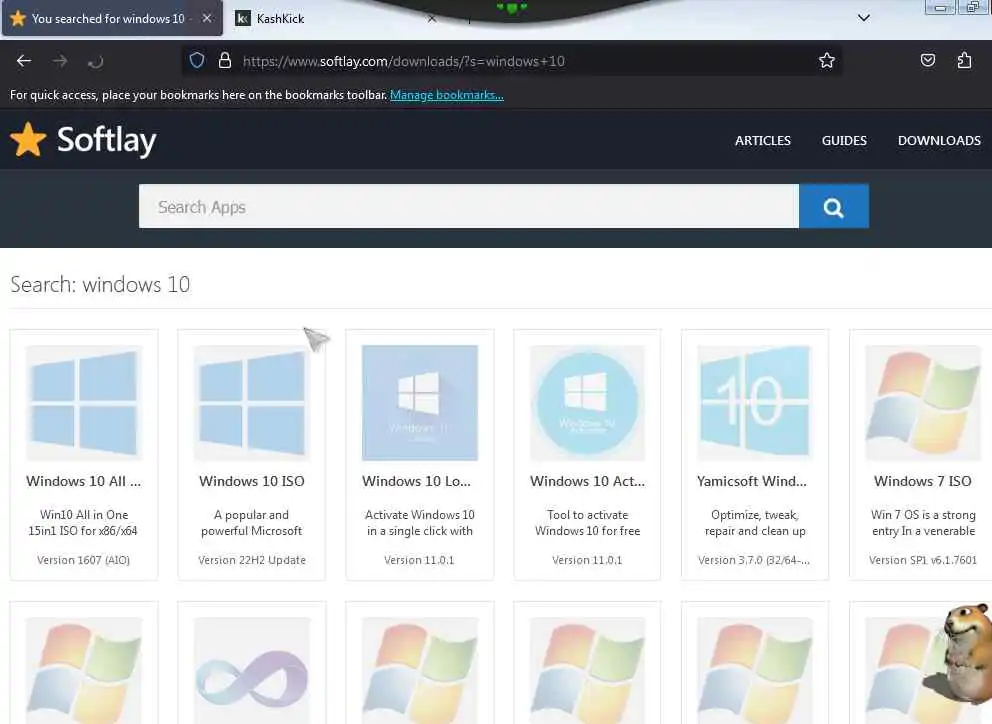Reload the page with the refresh icon
This screenshot has width=992, height=724.
(x=96, y=61)
